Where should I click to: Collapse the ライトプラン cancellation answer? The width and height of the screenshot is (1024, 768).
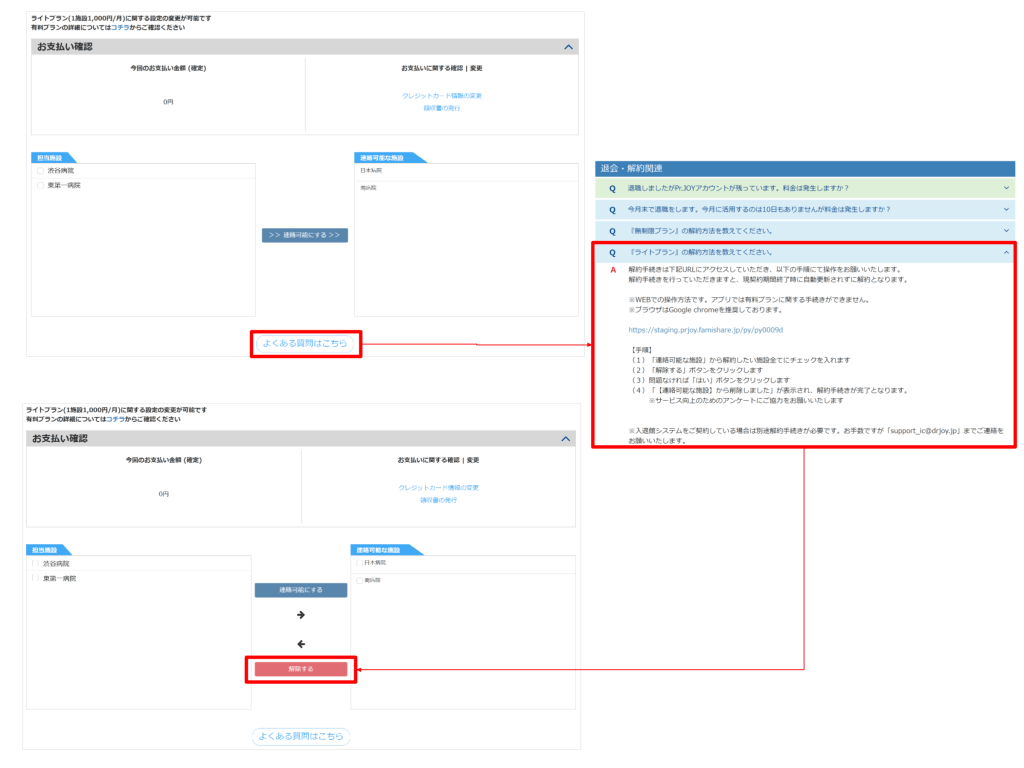[x=1006, y=253]
